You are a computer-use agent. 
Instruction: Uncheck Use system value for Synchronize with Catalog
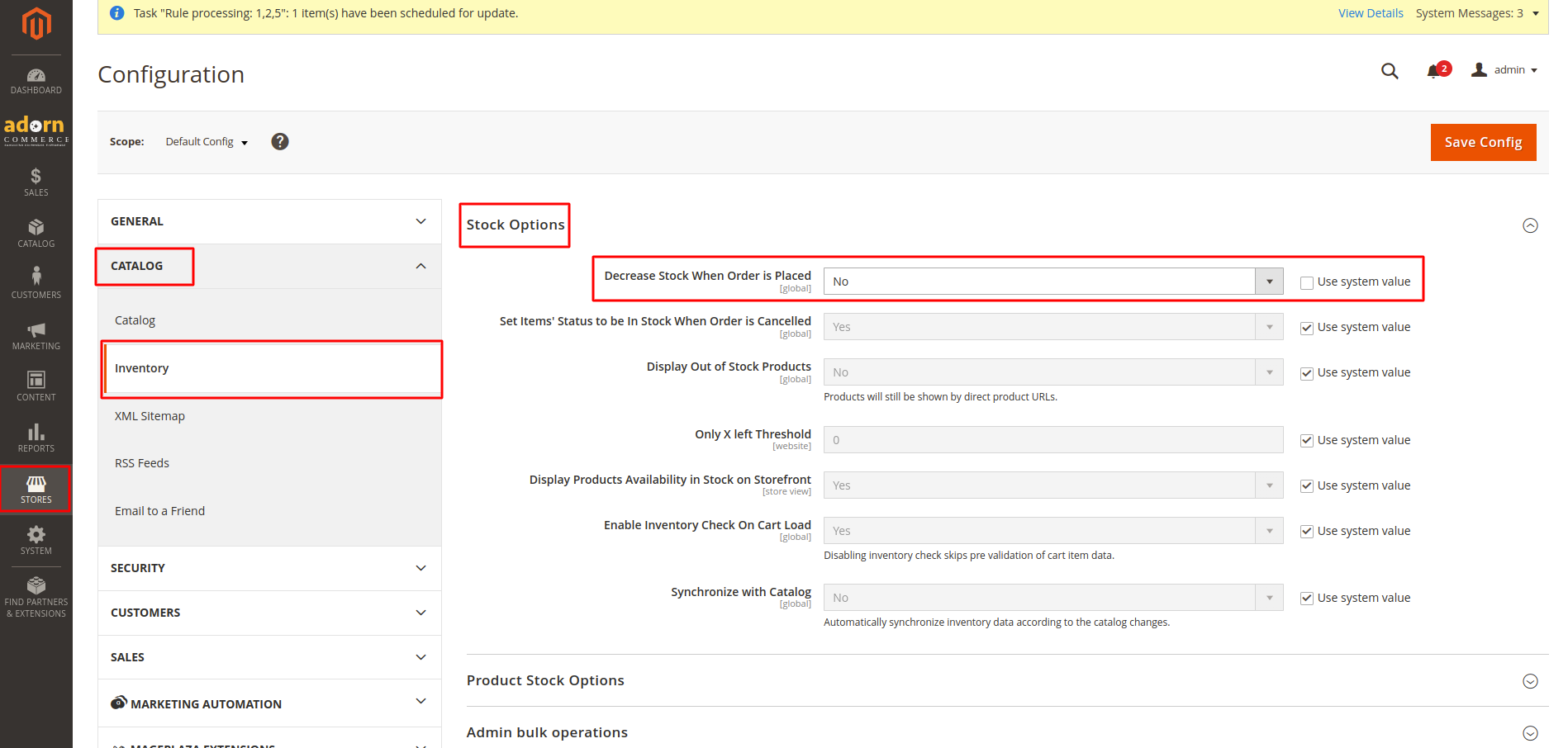click(x=1307, y=599)
